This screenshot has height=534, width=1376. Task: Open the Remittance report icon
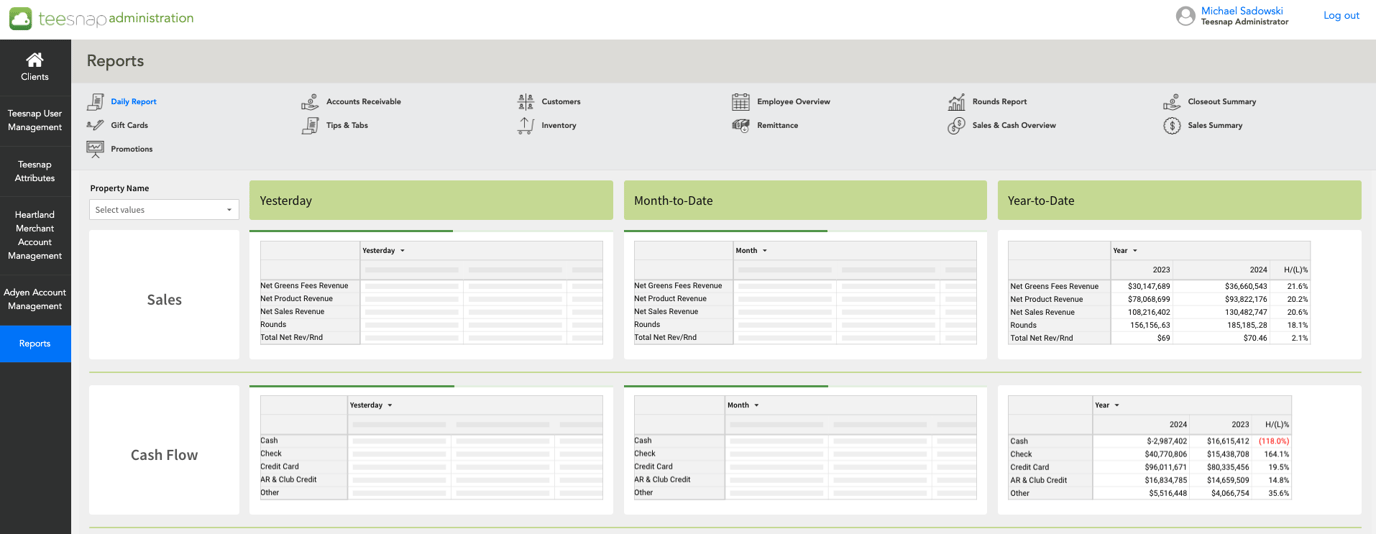click(740, 125)
